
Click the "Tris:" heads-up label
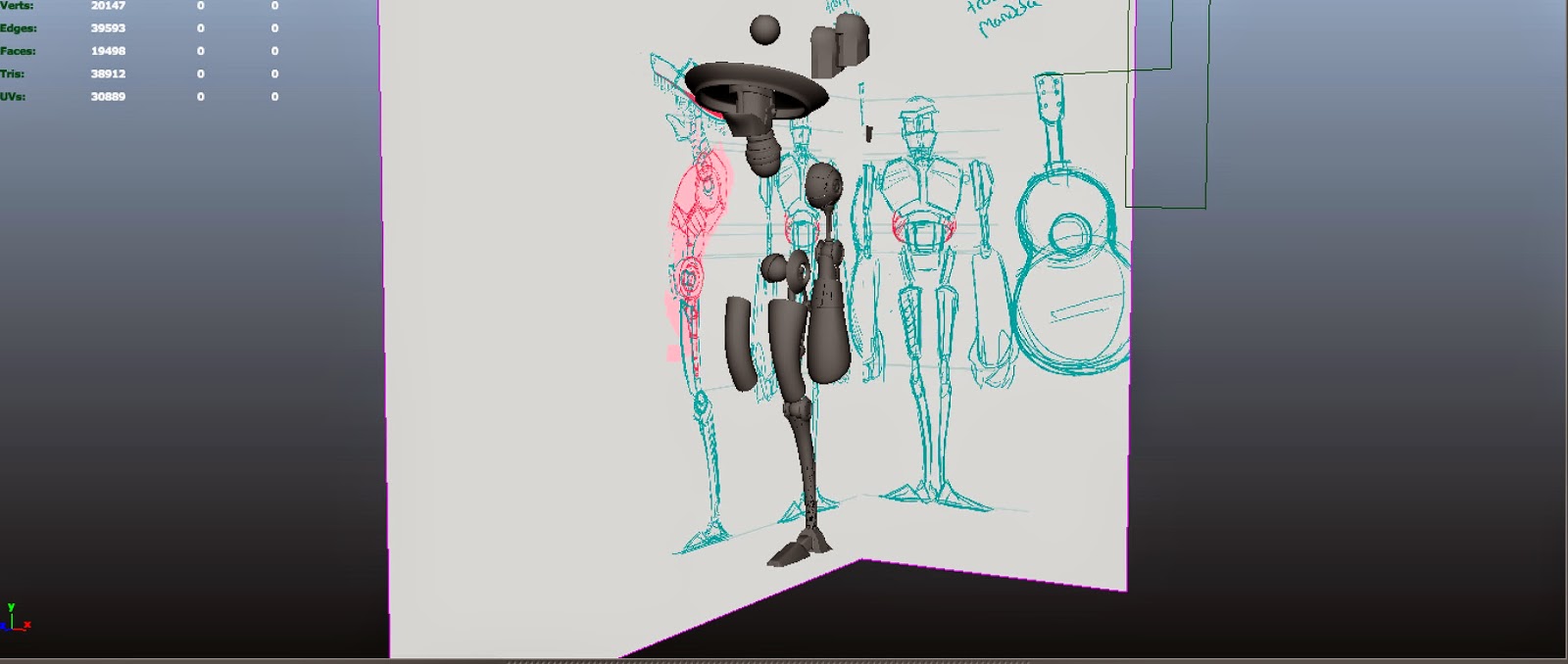(13, 73)
